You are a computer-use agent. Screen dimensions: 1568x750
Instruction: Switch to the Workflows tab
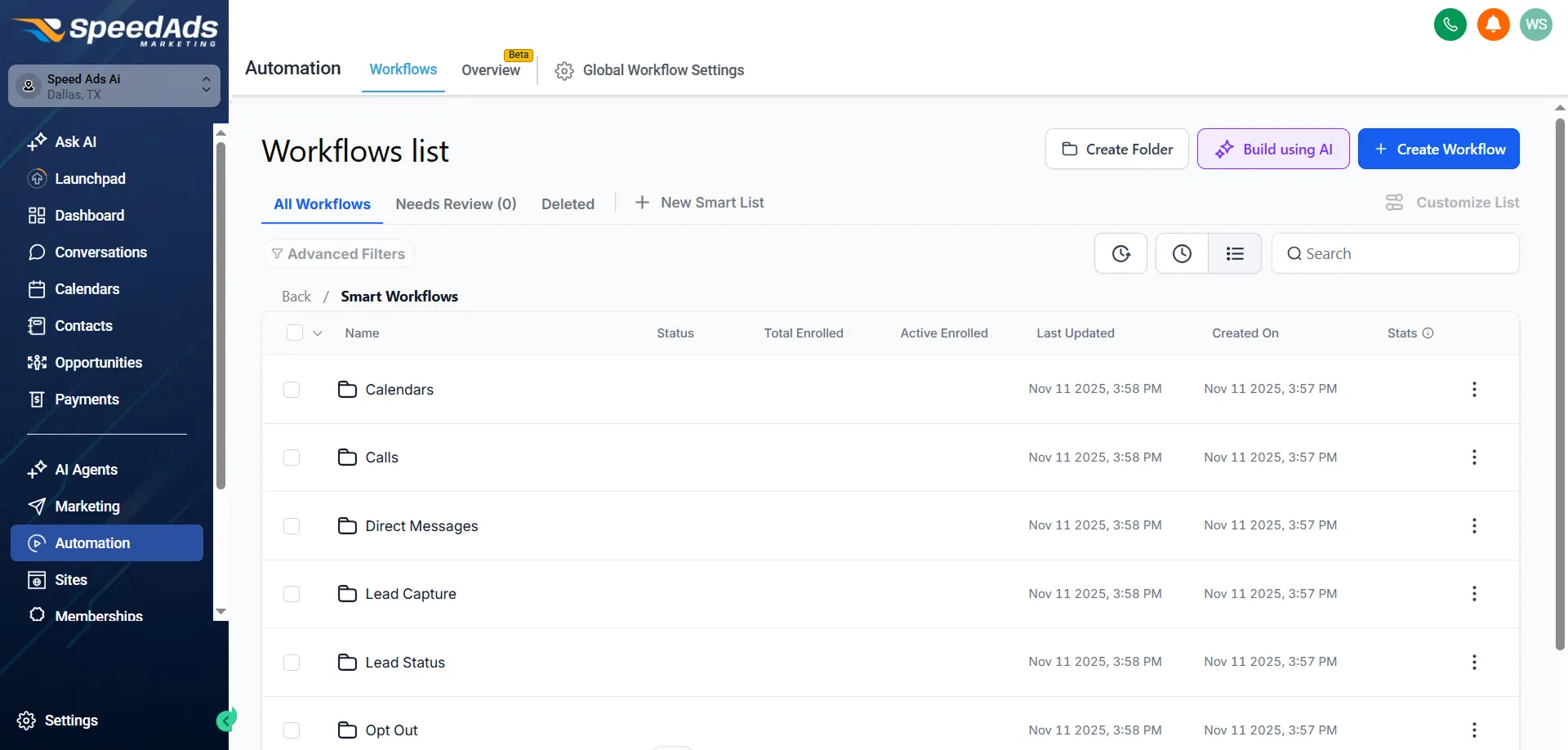point(403,69)
